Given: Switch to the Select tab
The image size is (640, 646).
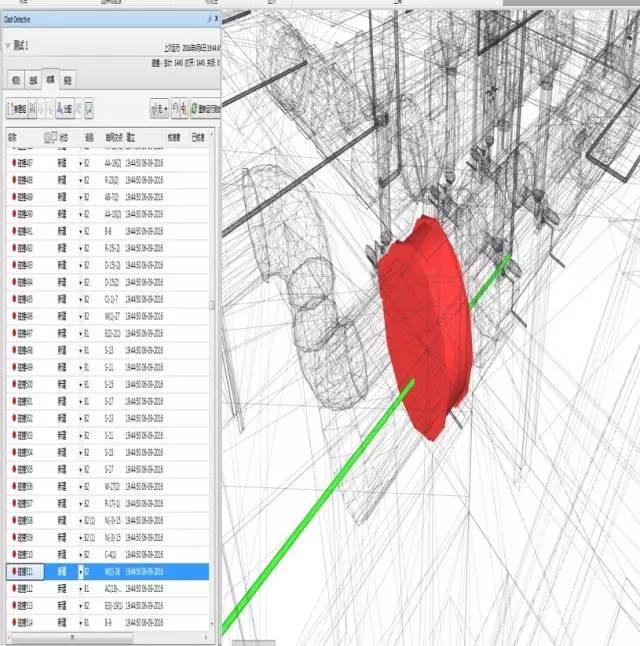Looking at the screenshot, I should coord(33,79).
